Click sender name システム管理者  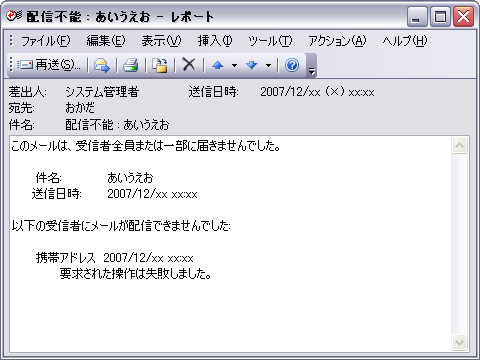[x=102, y=92]
